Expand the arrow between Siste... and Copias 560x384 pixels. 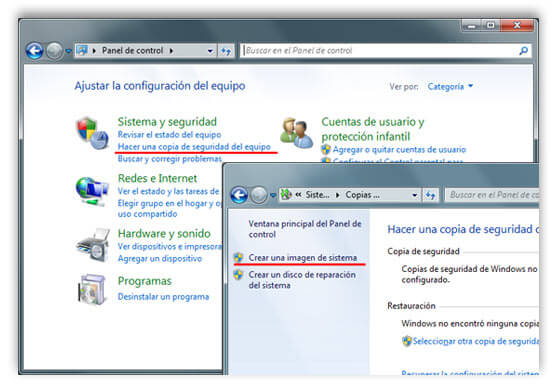click(338, 195)
